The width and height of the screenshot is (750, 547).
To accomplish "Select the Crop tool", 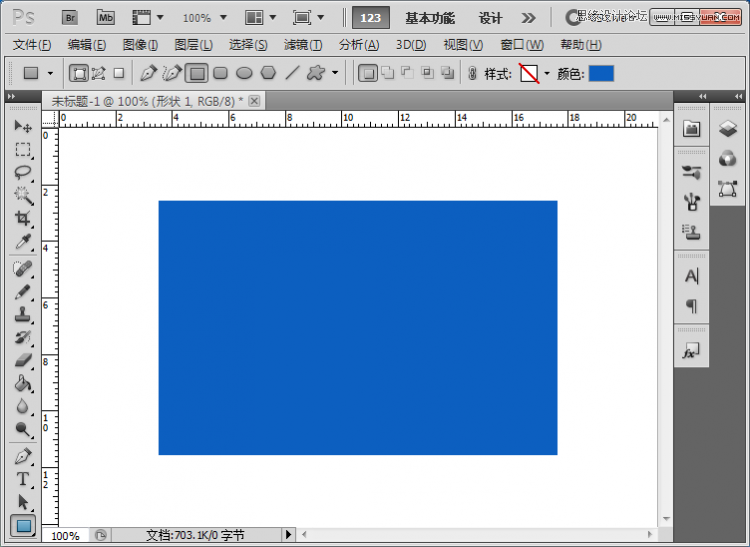I will point(22,218).
